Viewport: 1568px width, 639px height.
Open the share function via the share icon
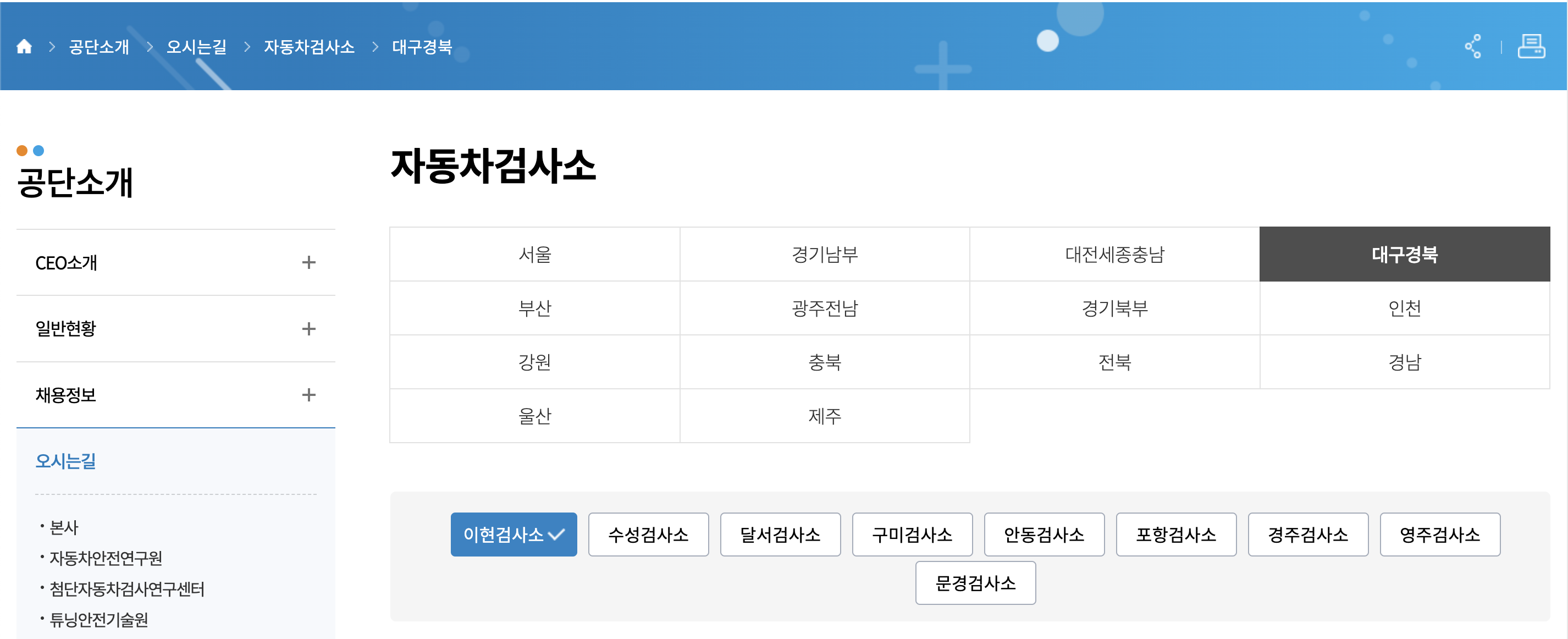tap(1473, 47)
